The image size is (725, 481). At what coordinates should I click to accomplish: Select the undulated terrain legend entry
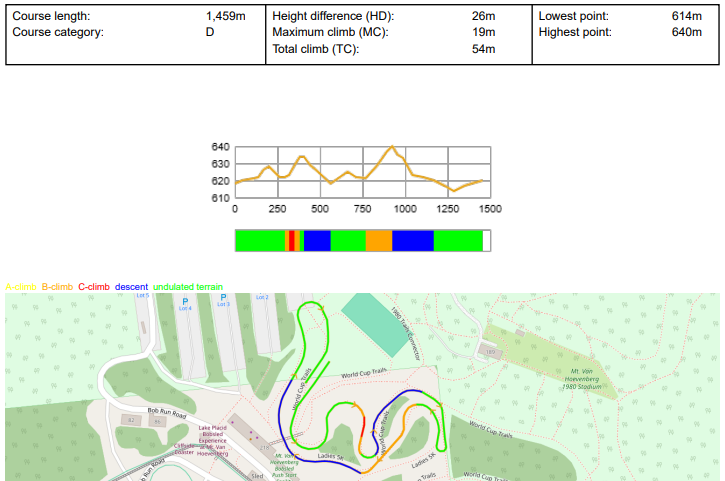(x=188, y=287)
